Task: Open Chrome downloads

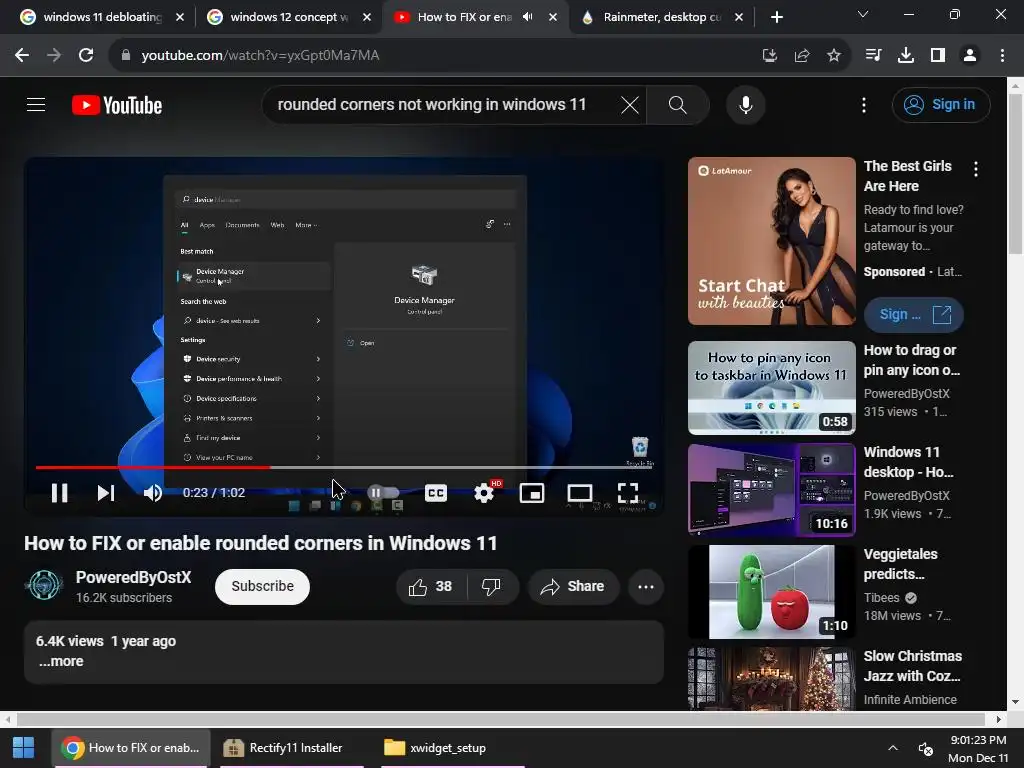Action: [x=906, y=56]
